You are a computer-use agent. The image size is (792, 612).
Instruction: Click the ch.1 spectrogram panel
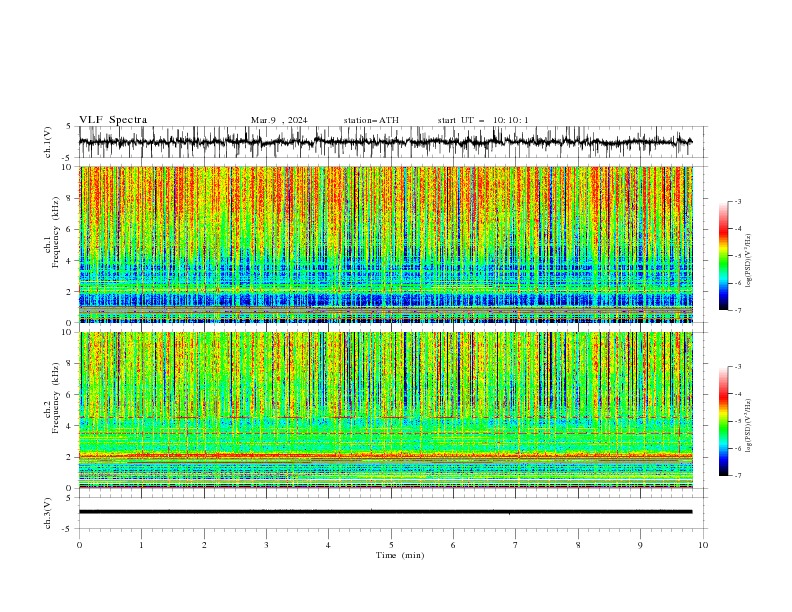click(x=386, y=244)
